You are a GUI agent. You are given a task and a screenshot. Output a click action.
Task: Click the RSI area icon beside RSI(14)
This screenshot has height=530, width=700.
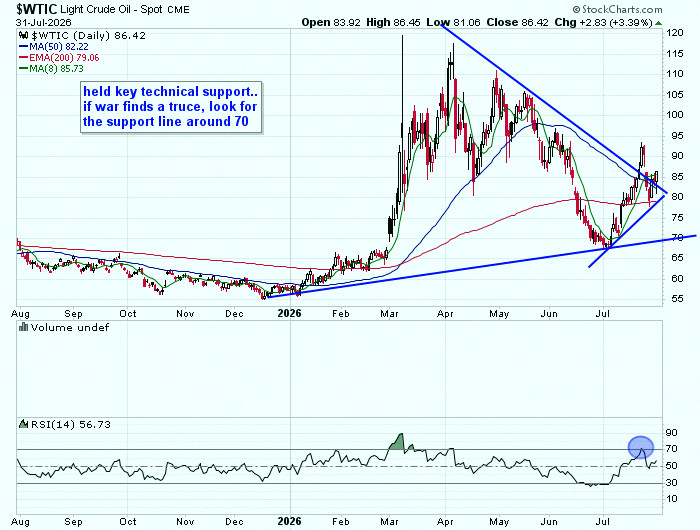(x=23, y=424)
